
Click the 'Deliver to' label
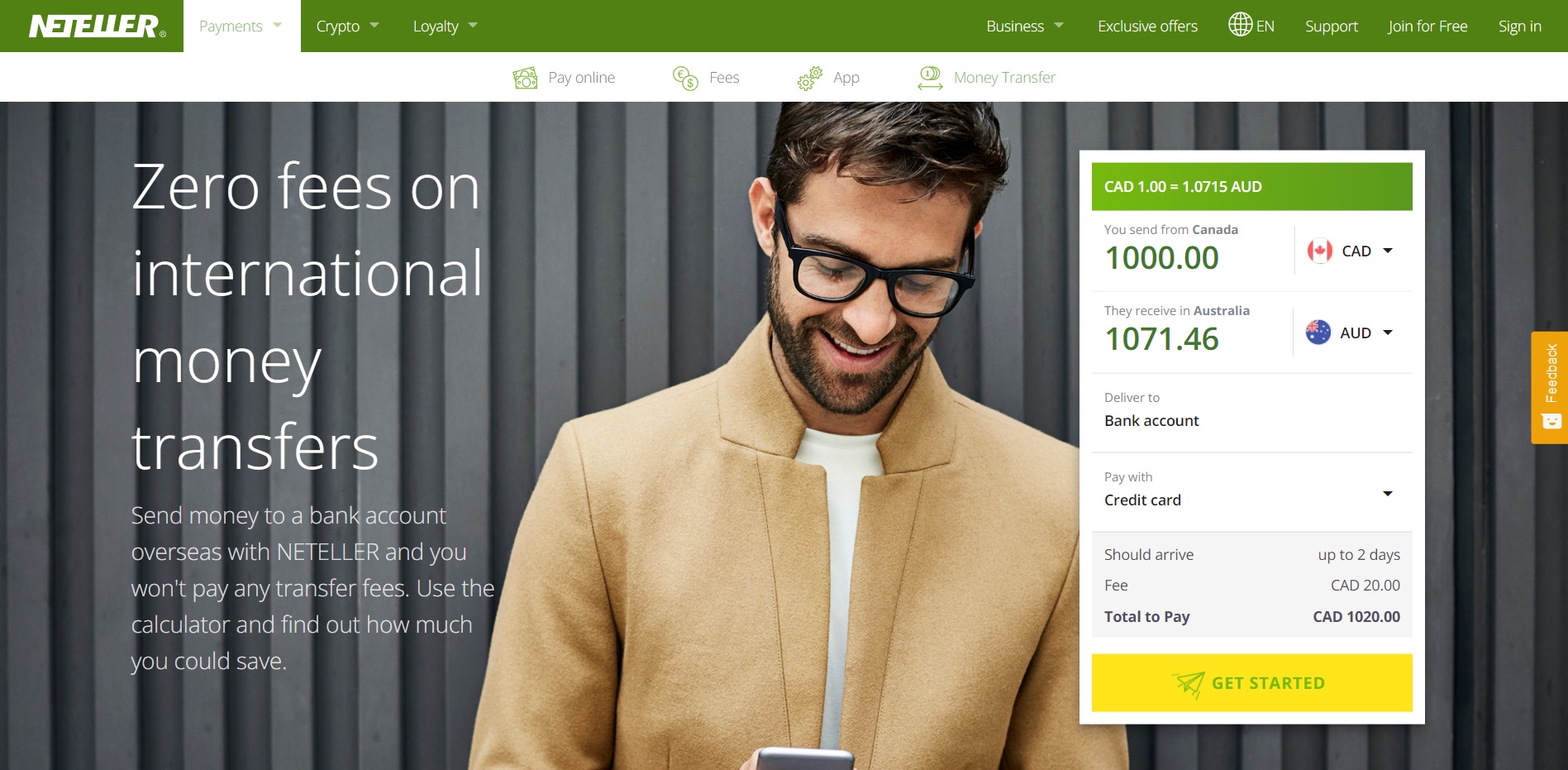coord(1132,397)
